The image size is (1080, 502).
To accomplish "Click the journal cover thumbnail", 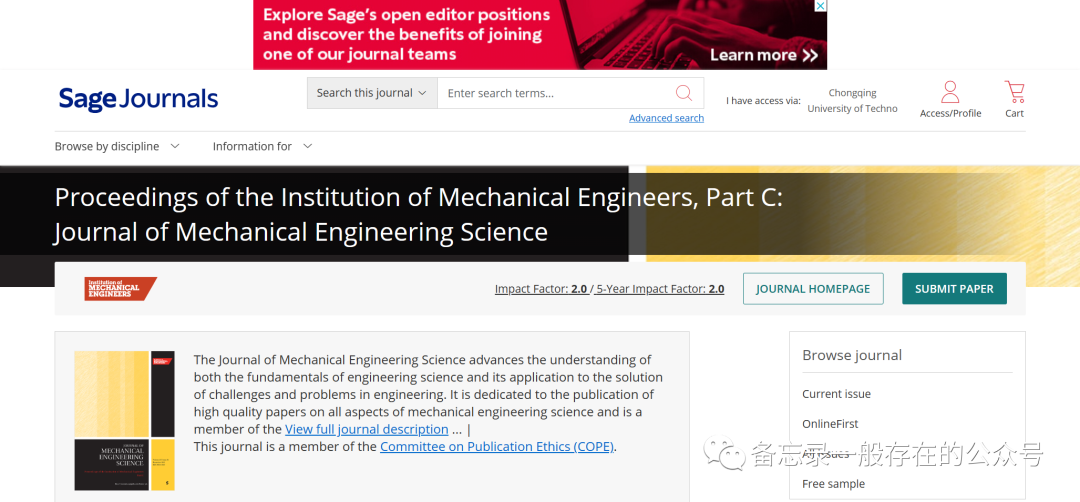I will point(125,421).
